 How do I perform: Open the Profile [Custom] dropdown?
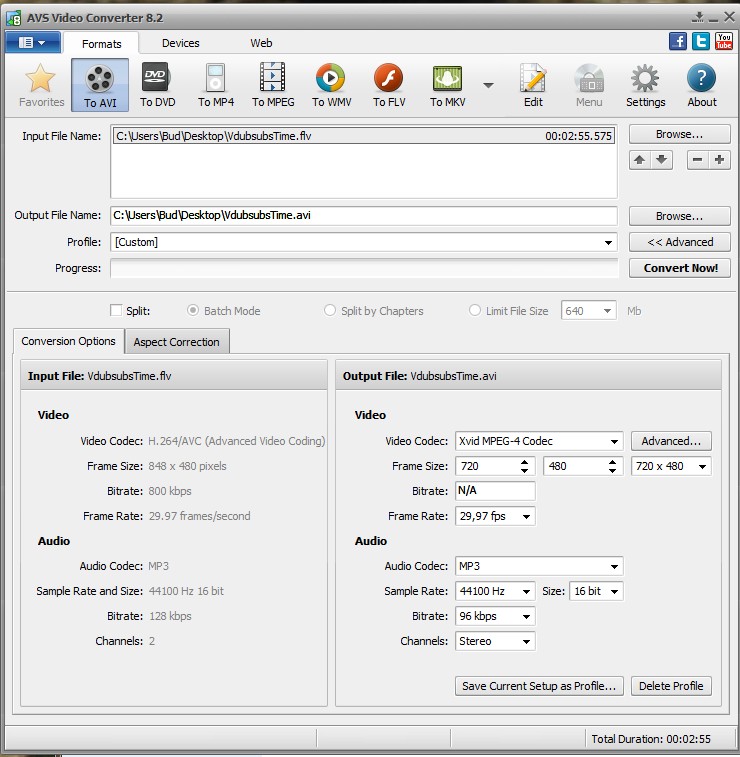pyautogui.click(x=364, y=242)
